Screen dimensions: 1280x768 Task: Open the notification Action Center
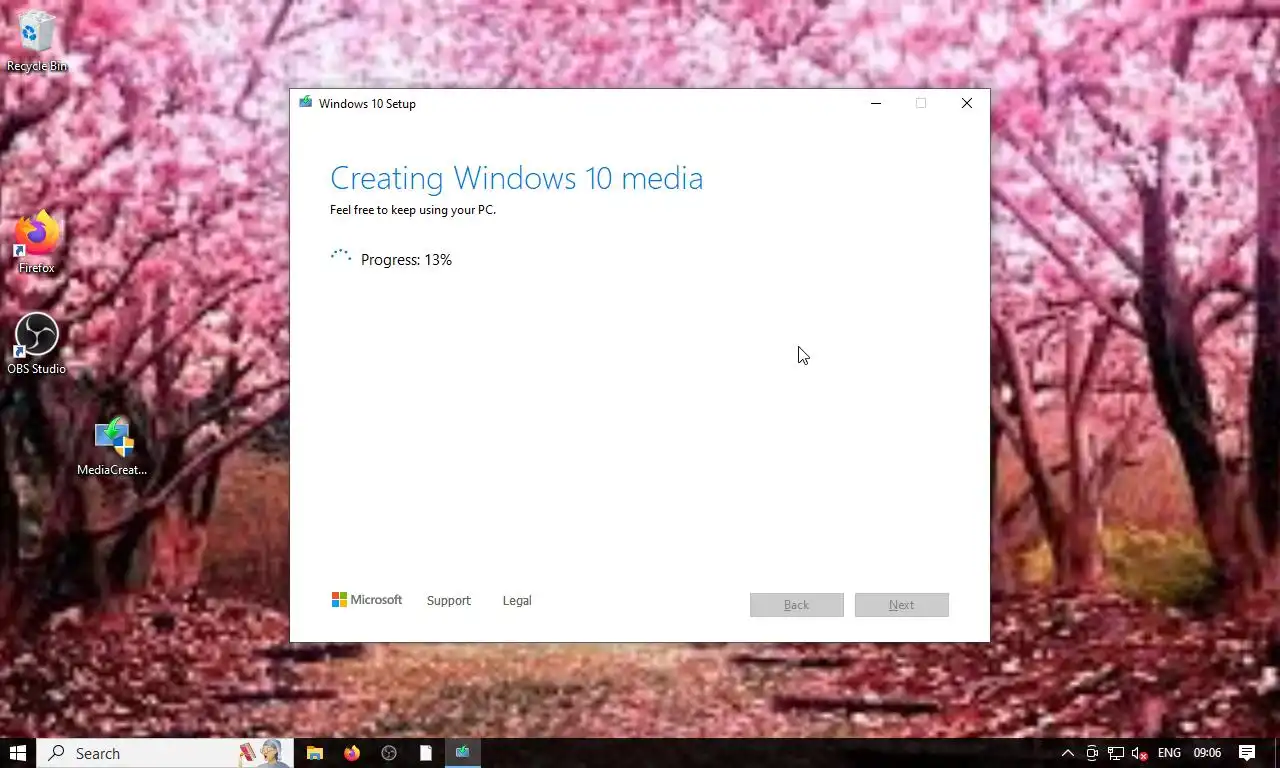tap(1247, 753)
